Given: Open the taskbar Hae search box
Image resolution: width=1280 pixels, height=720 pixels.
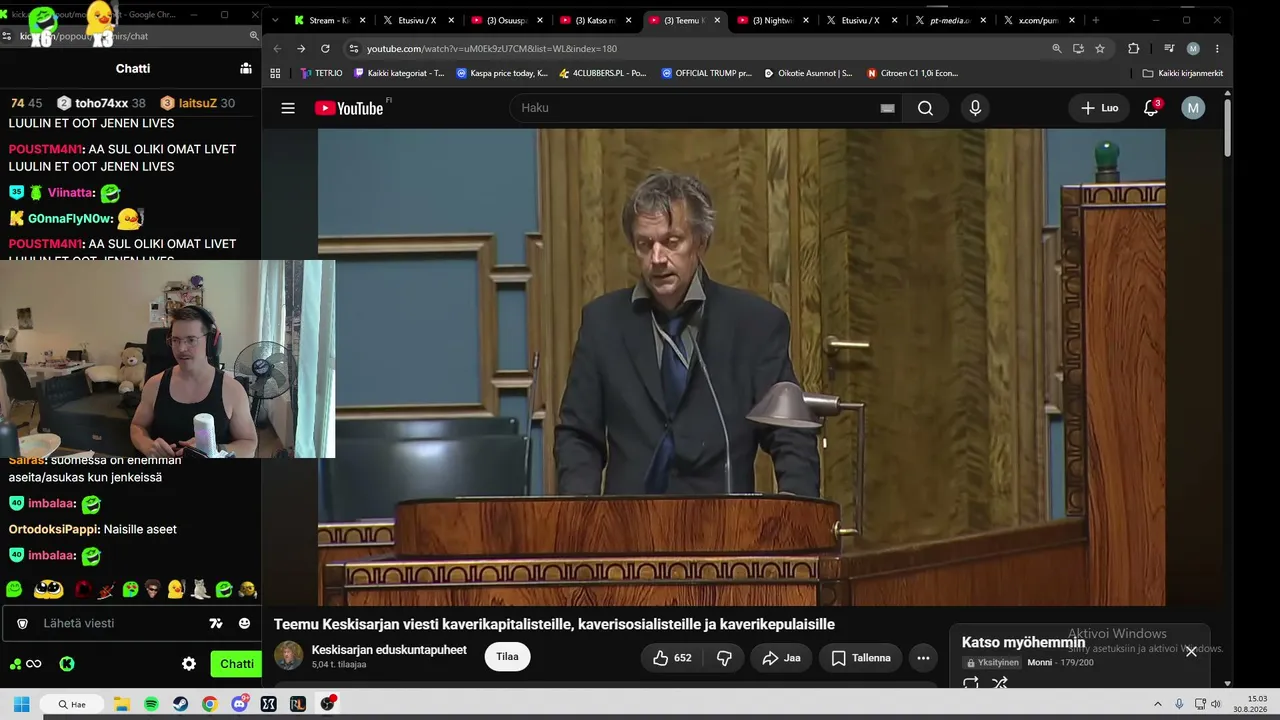Looking at the screenshot, I should (72, 704).
